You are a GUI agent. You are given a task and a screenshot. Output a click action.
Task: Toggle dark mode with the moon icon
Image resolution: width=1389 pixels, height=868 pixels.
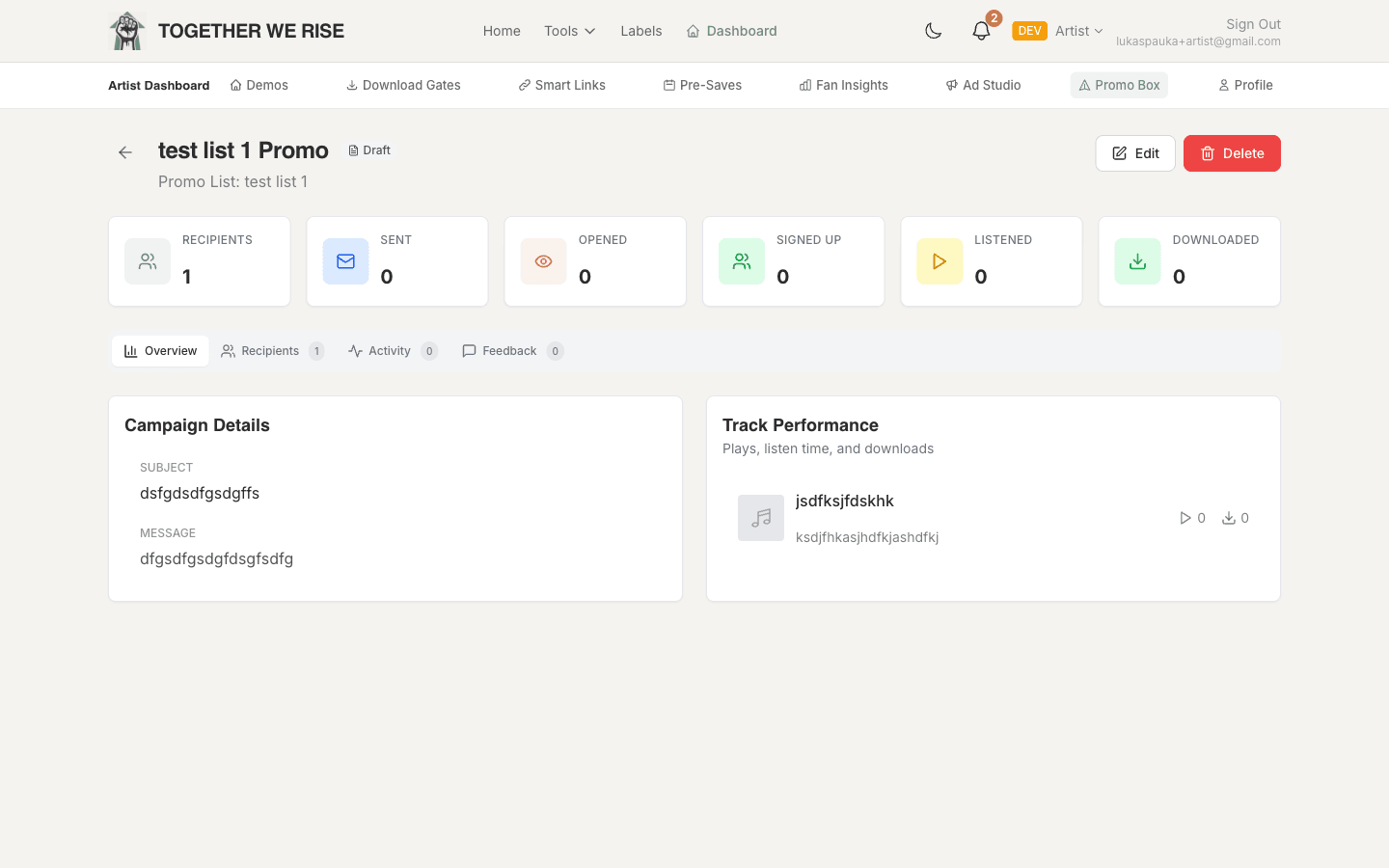[x=933, y=30]
